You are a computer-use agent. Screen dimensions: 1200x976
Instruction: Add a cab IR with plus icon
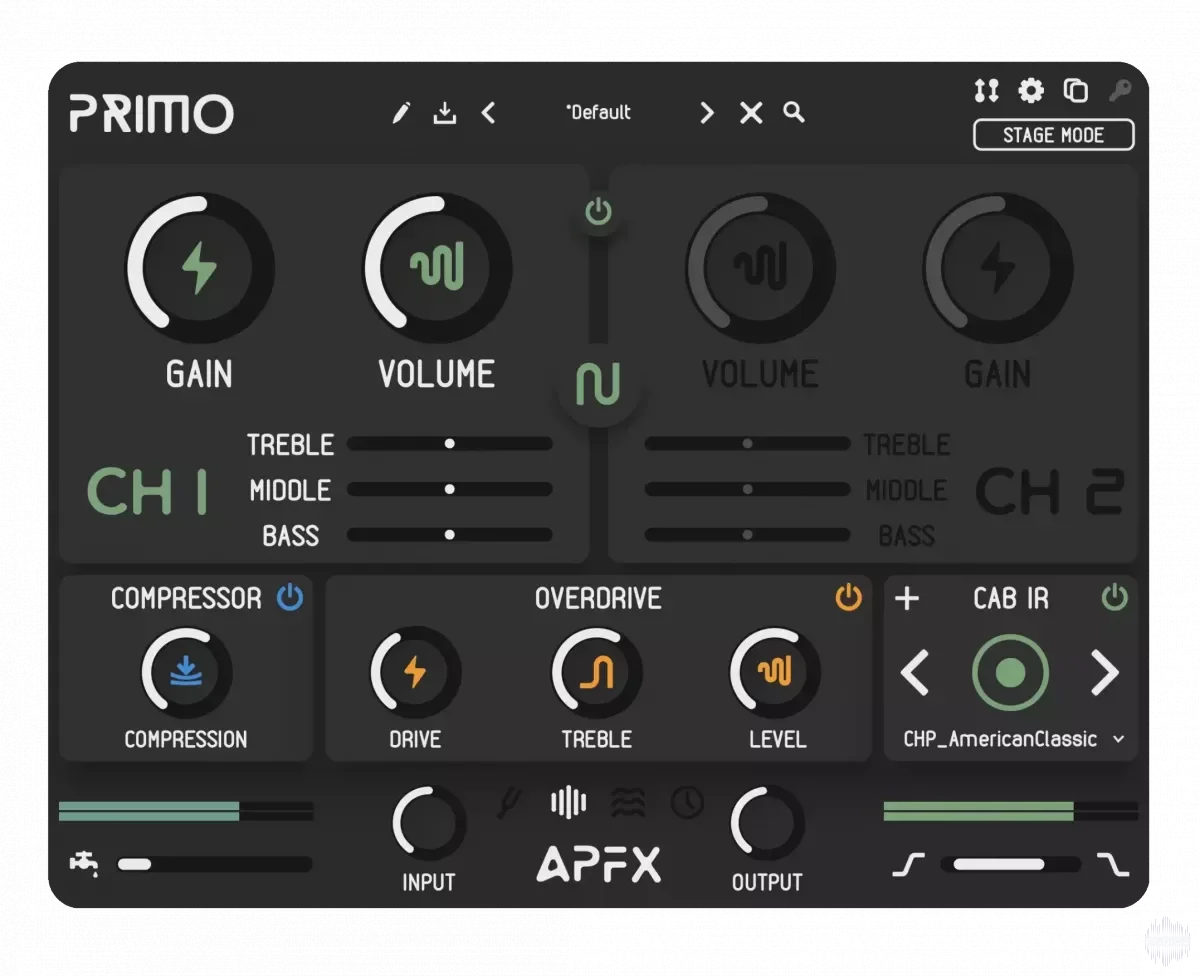(906, 598)
